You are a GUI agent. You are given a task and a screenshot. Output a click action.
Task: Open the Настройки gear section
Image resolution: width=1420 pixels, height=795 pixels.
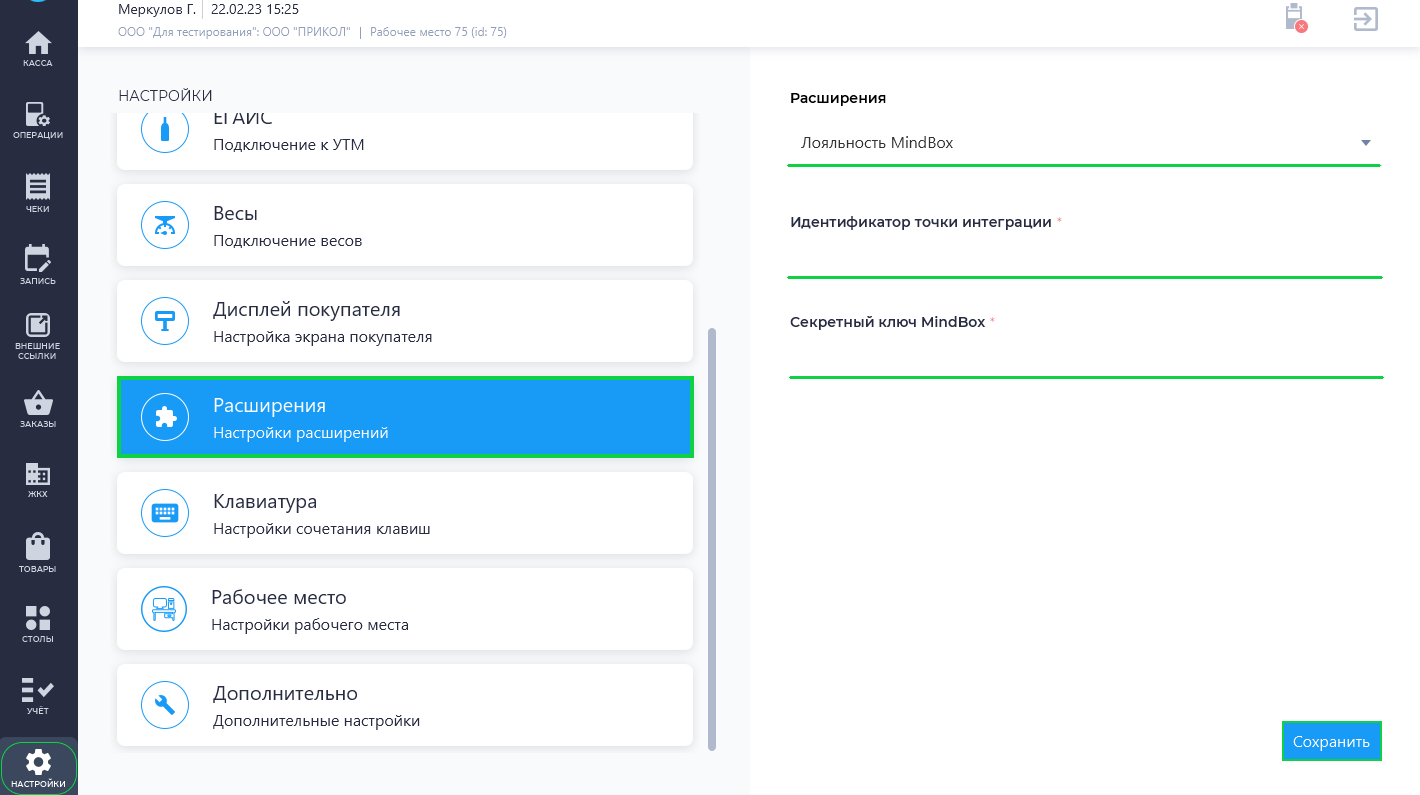(x=38, y=768)
